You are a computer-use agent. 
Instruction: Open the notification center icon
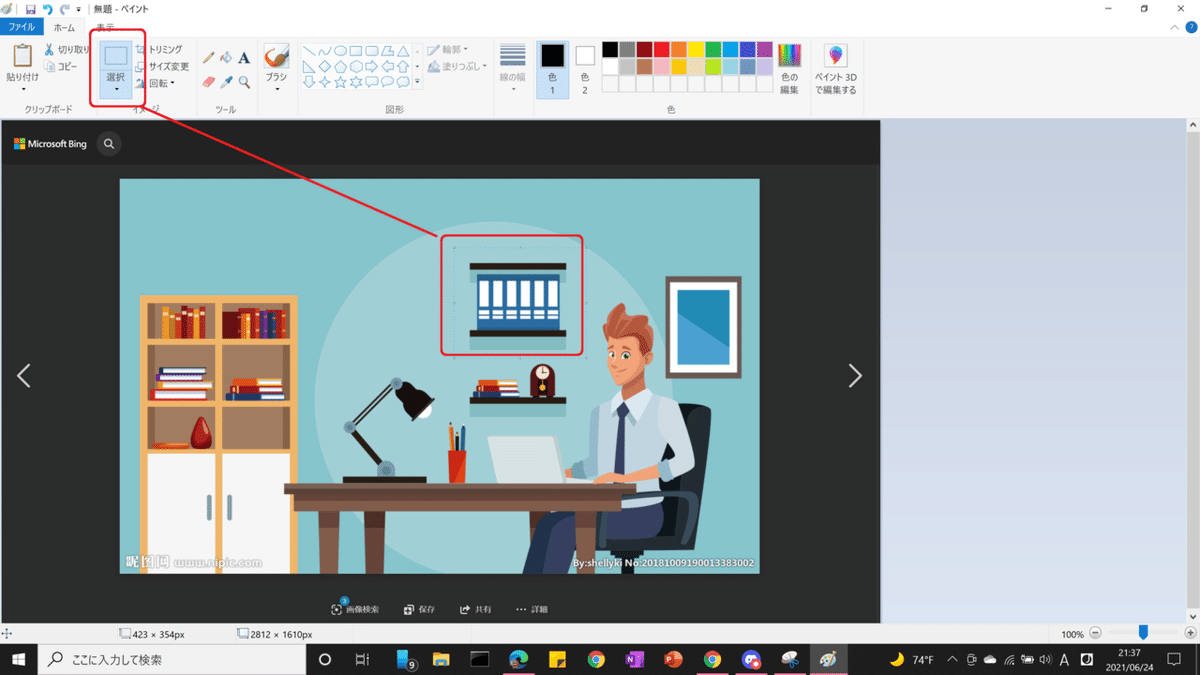[1175, 660]
